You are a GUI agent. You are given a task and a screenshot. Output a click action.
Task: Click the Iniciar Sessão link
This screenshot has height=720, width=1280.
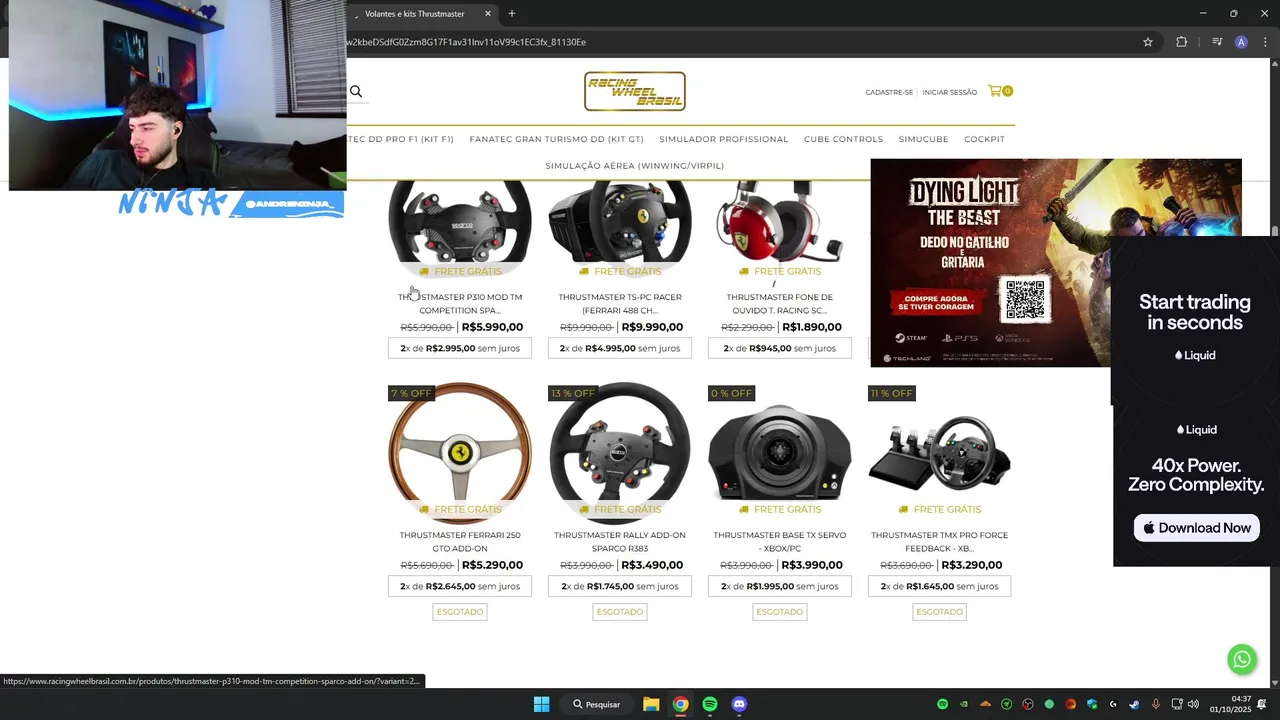(x=949, y=92)
